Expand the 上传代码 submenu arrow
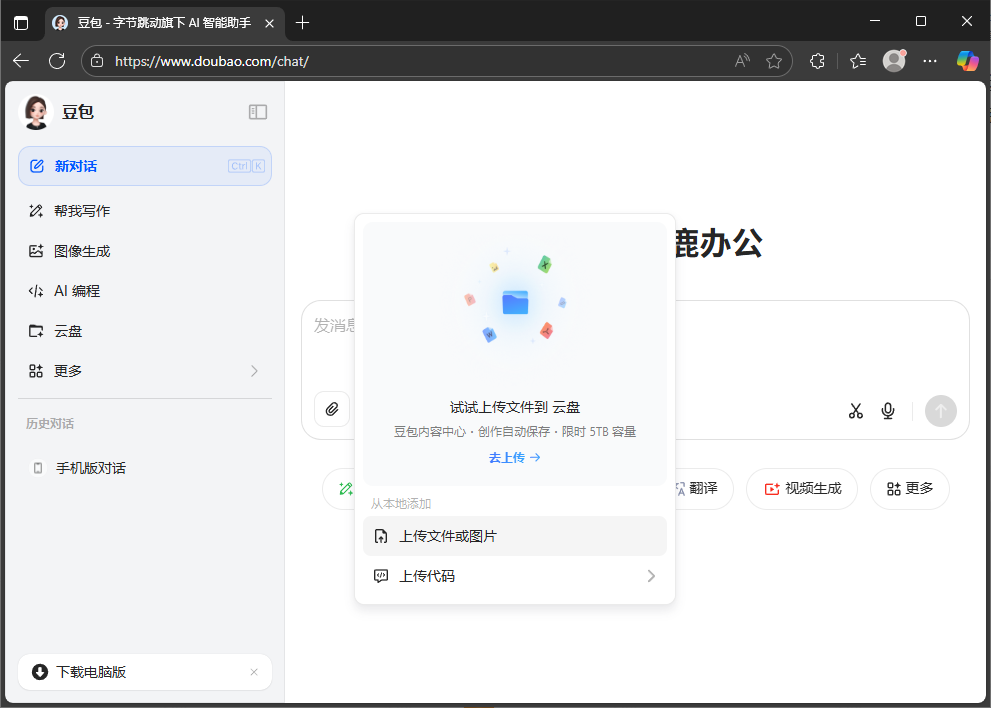This screenshot has width=991, height=708. 651,576
